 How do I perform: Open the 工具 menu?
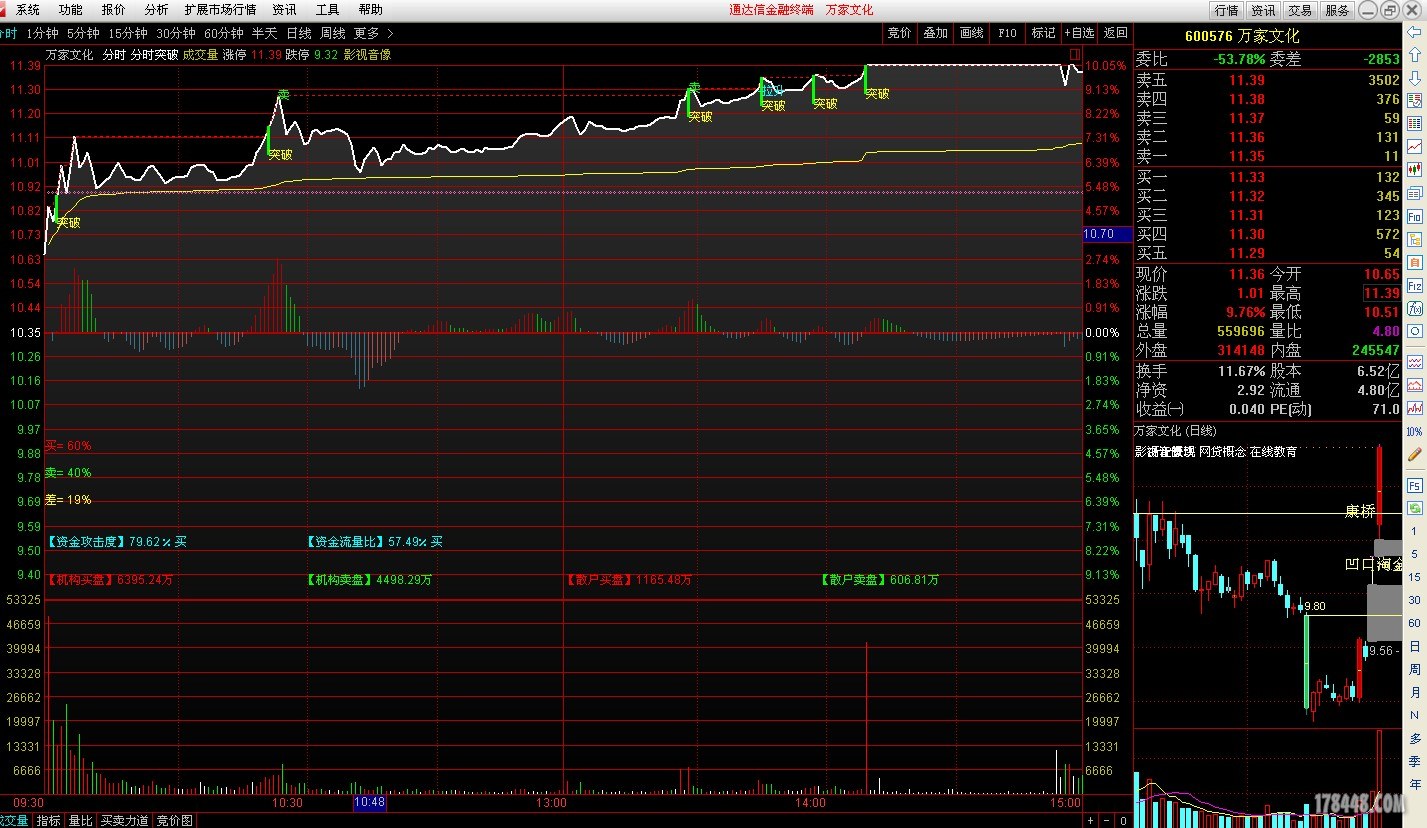pos(328,10)
